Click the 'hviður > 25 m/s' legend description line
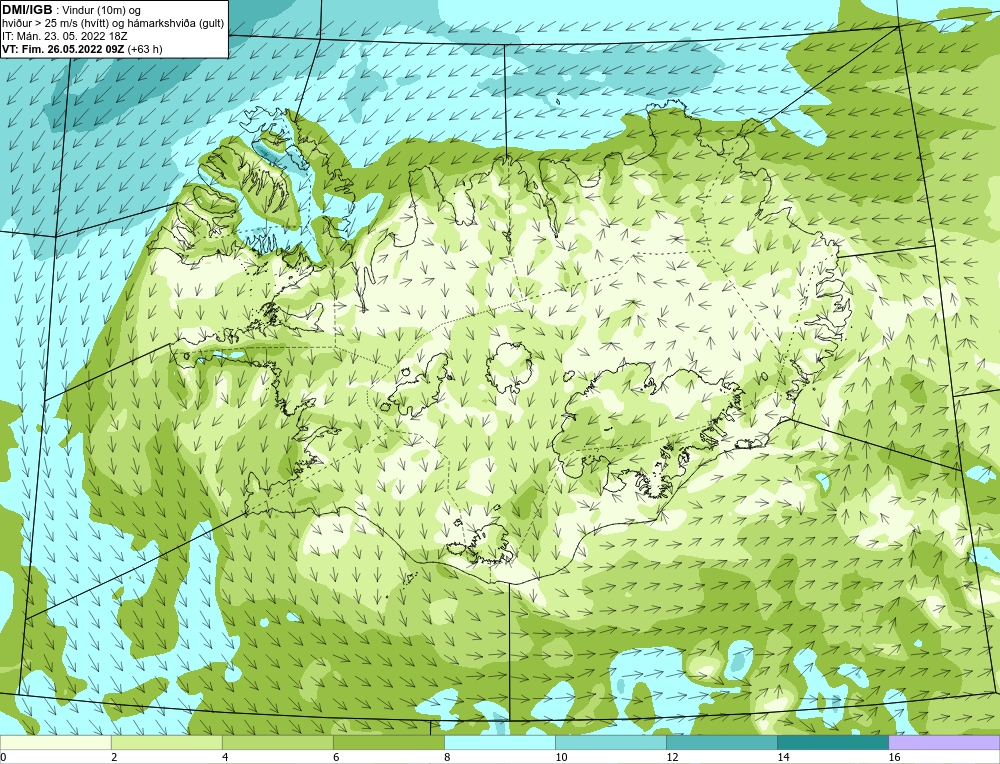The image size is (1000, 764). click(x=113, y=24)
